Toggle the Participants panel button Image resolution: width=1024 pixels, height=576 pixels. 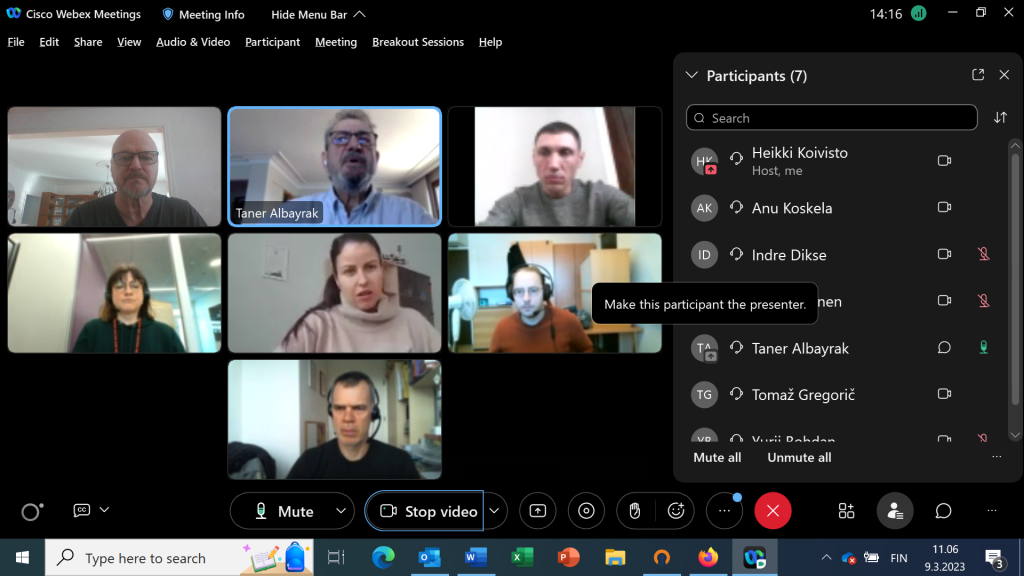click(x=895, y=511)
